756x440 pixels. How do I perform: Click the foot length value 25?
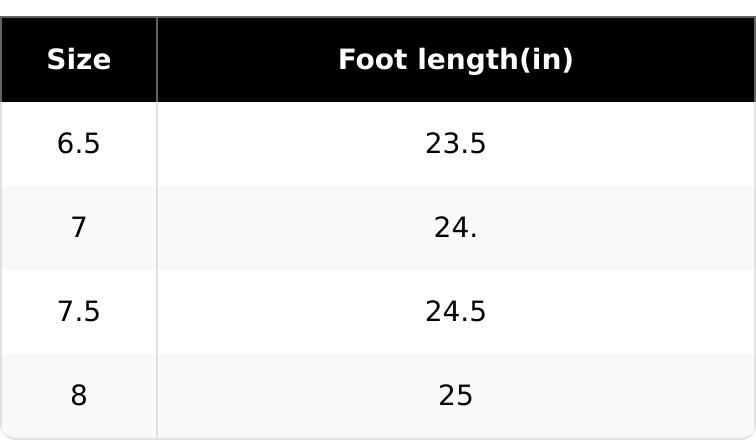(455, 396)
